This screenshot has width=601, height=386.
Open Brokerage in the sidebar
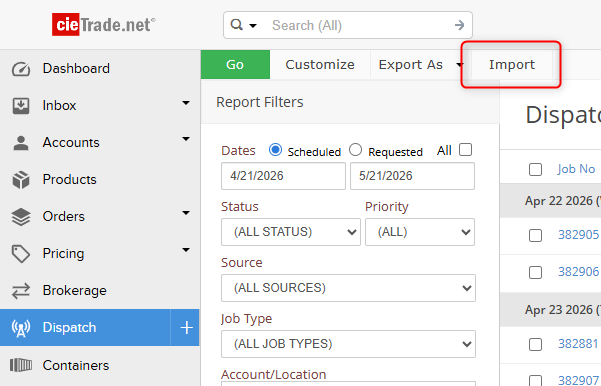74,291
